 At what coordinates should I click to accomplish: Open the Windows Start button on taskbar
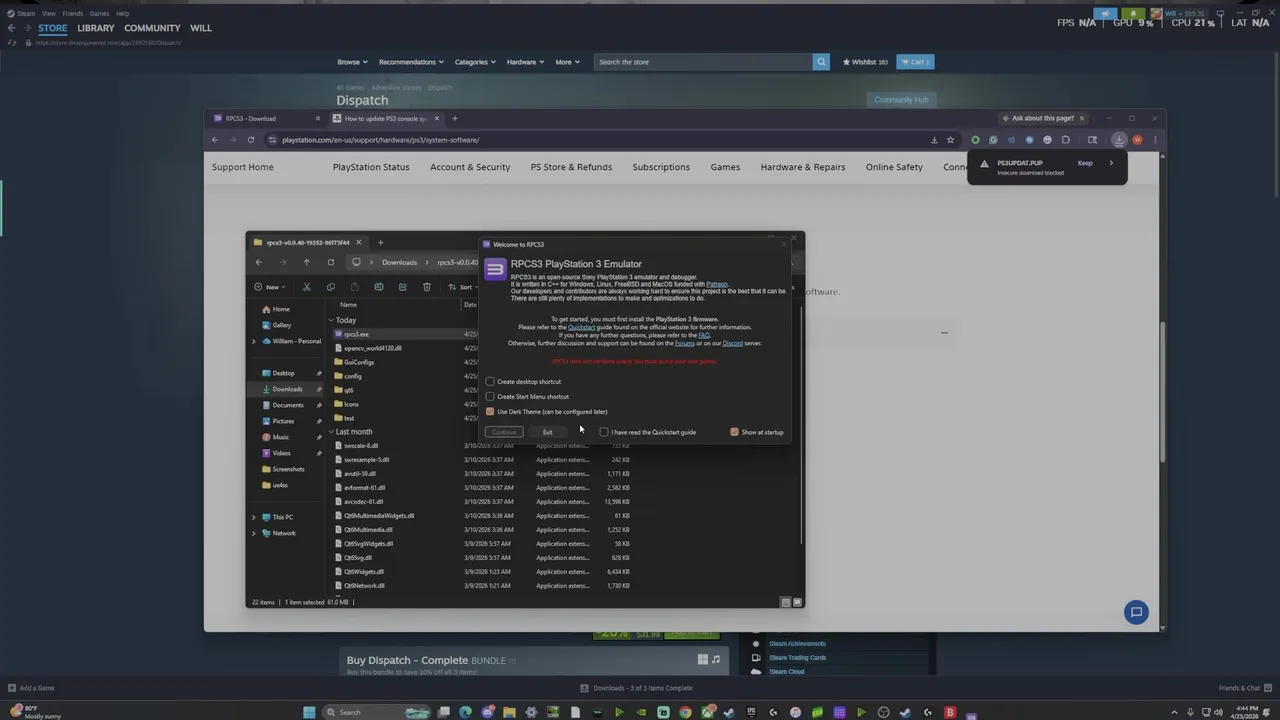309,712
